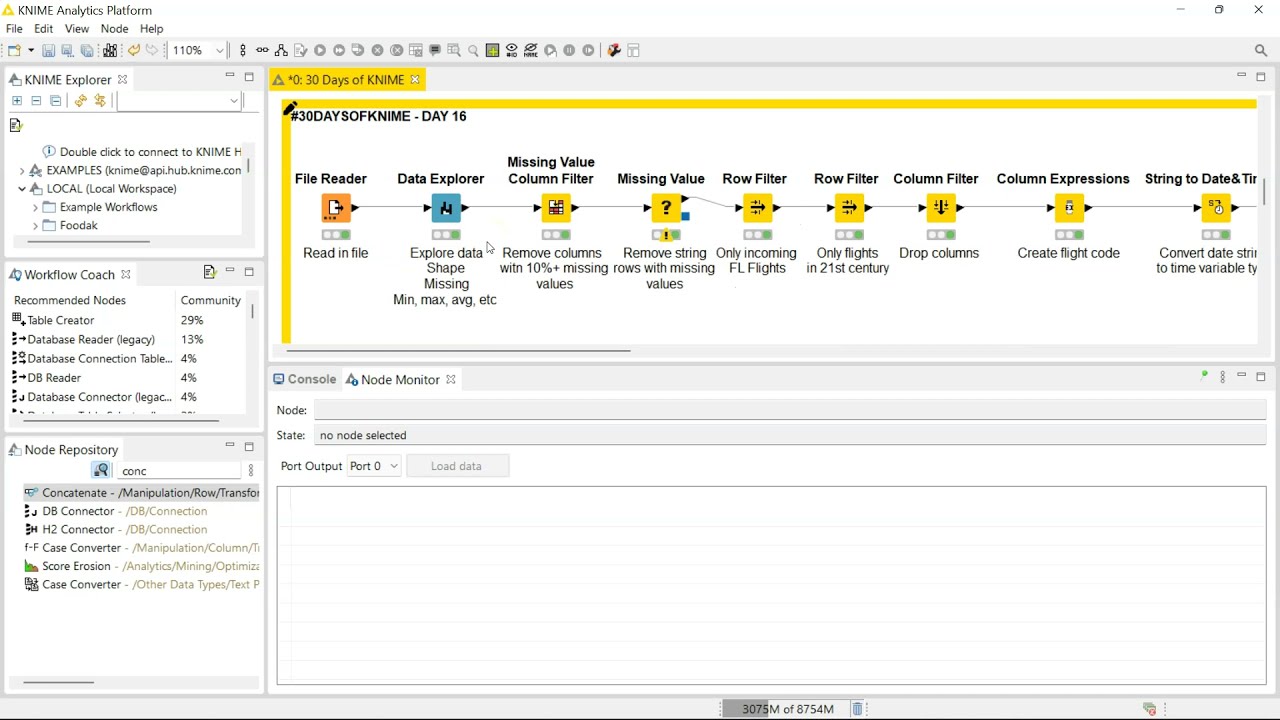This screenshot has width=1280, height=720.
Task: Click the Load data button
Action: click(x=457, y=466)
